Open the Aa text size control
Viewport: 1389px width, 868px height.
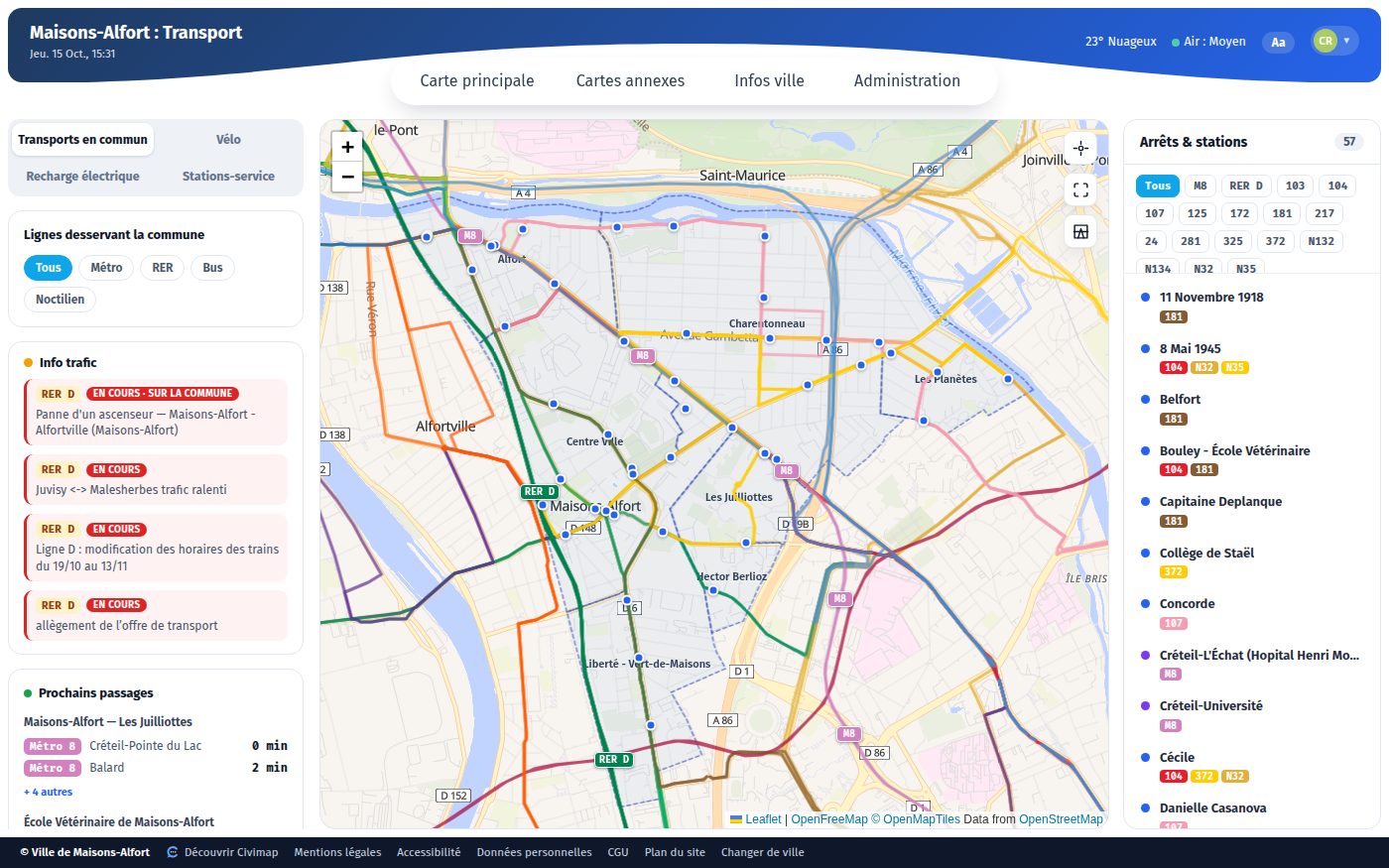click(x=1278, y=42)
